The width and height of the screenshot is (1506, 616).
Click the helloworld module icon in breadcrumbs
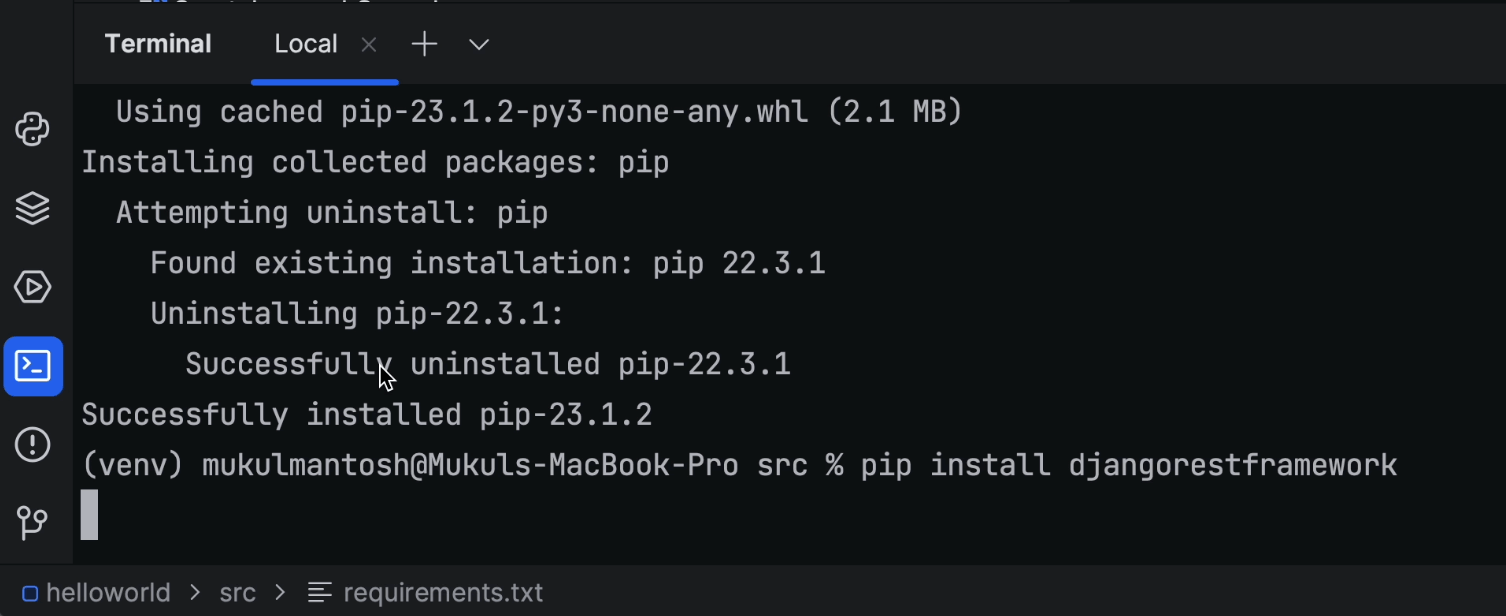tap(30, 593)
